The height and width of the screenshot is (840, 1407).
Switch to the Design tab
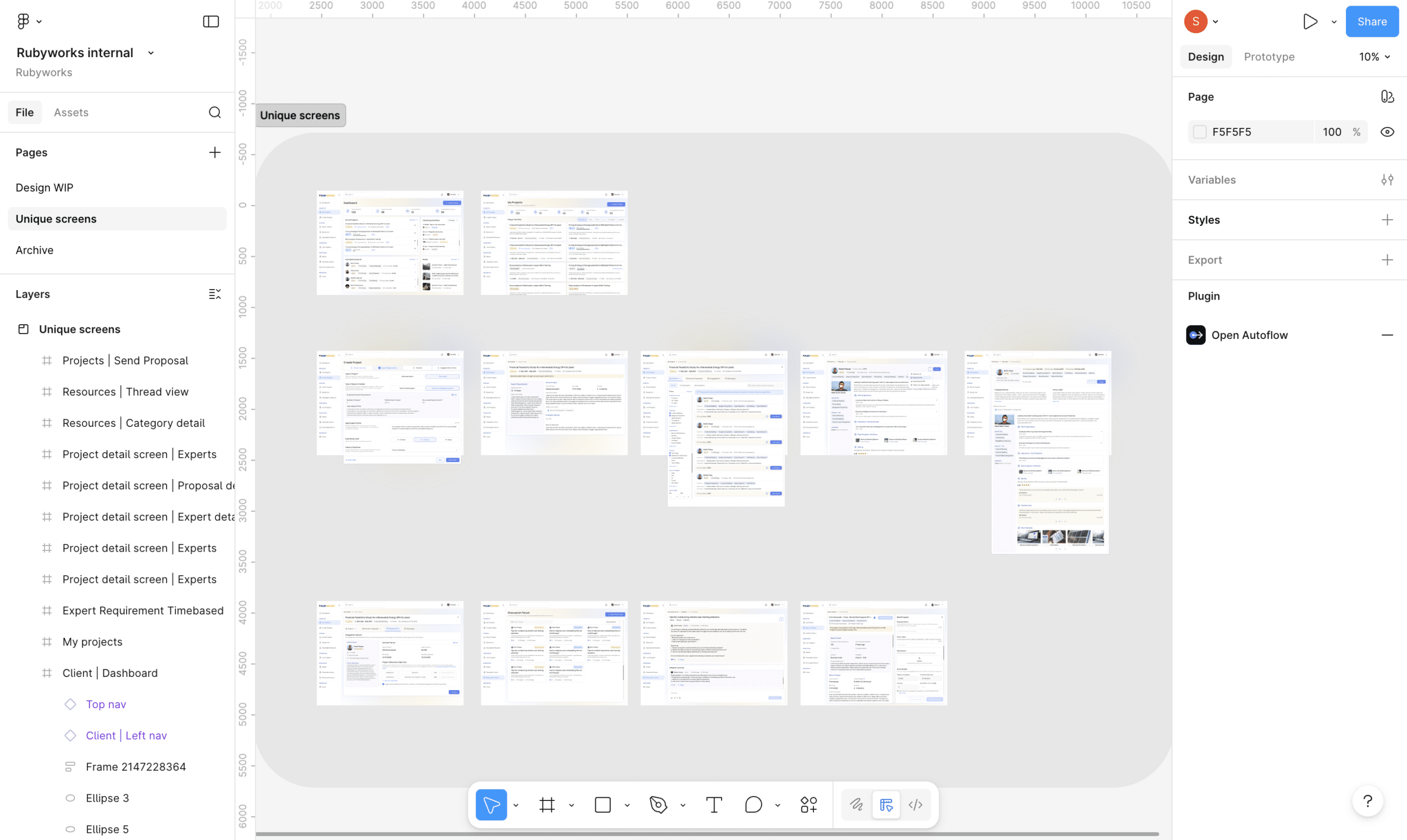(x=1205, y=57)
